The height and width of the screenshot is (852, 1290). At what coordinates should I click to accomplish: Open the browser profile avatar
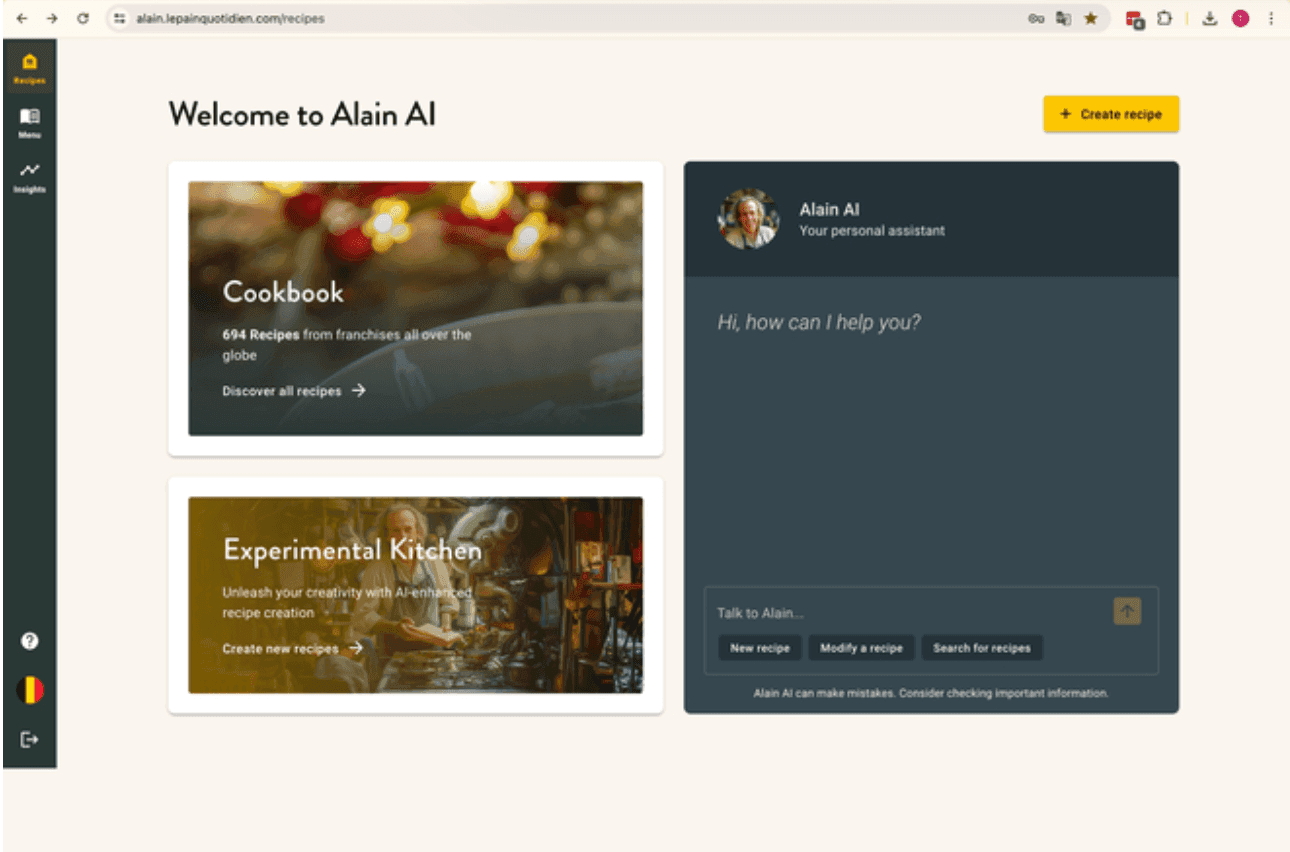pos(1241,18)
